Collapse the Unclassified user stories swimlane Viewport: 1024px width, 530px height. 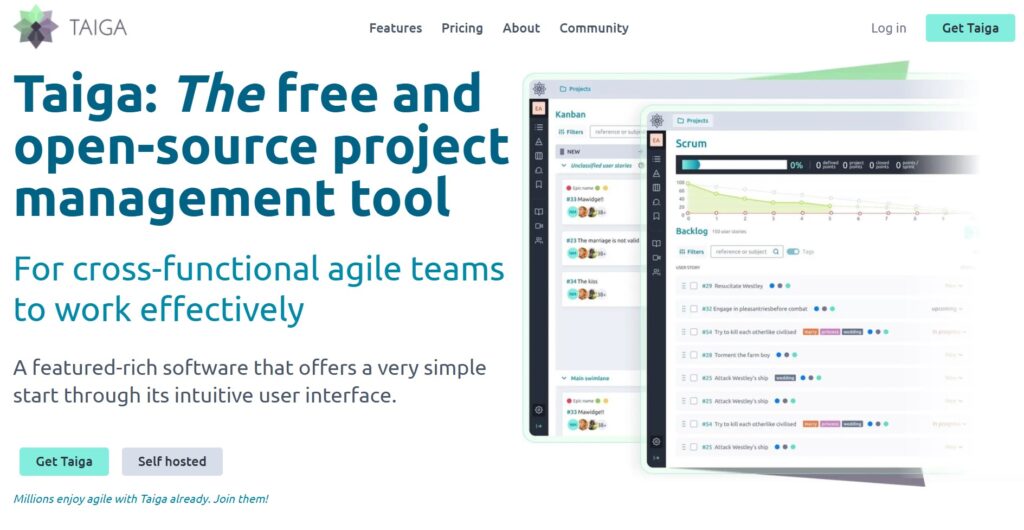pos(564,166)
